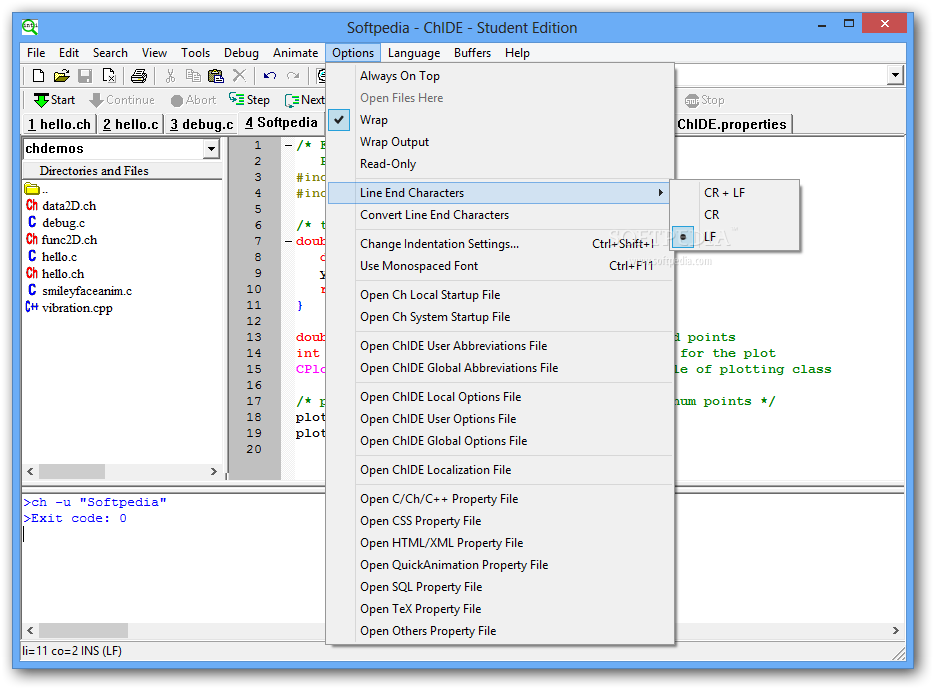
Task: Click the Paste clipboard icon
Action: click(x=216, y=76)
